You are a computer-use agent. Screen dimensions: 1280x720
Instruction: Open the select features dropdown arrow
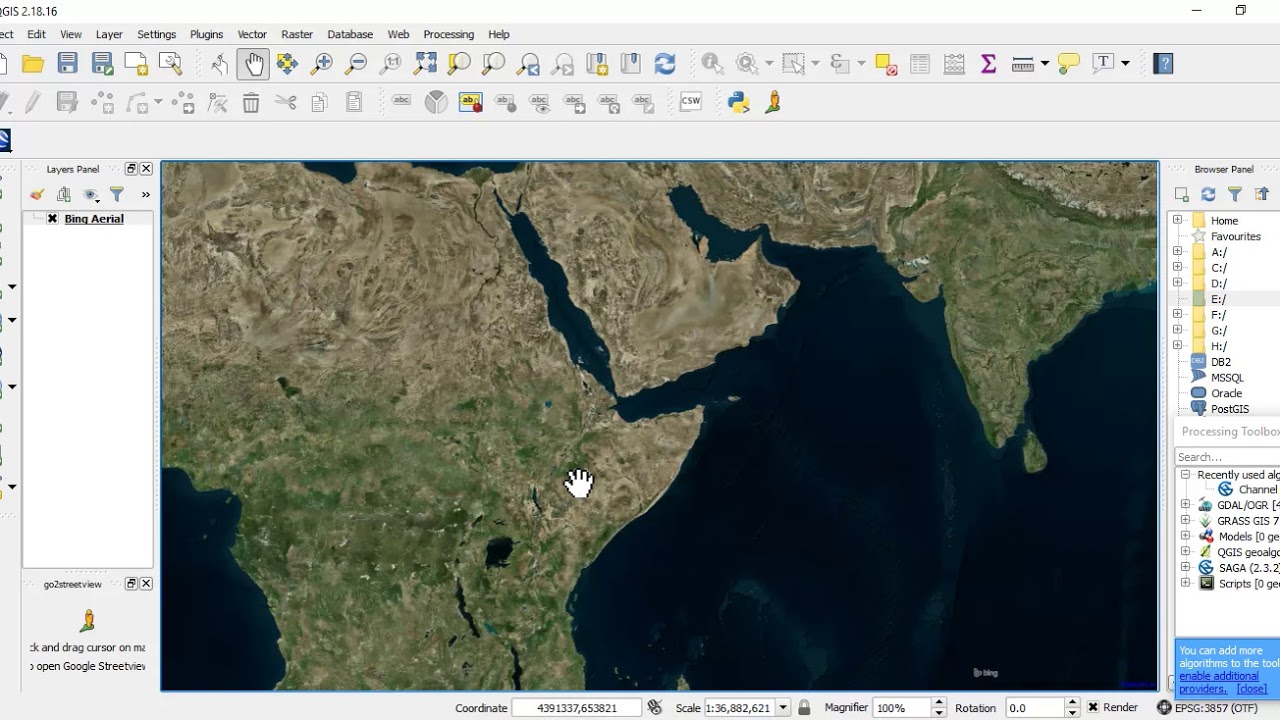815,64
